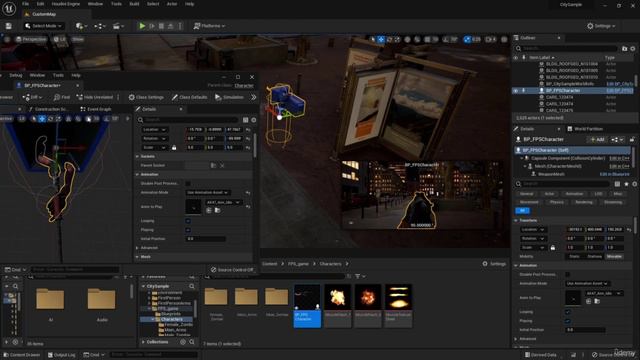Click the Stop simulation button in toolbar
This screenshot has width=640, height=360.
coord(161,26)
